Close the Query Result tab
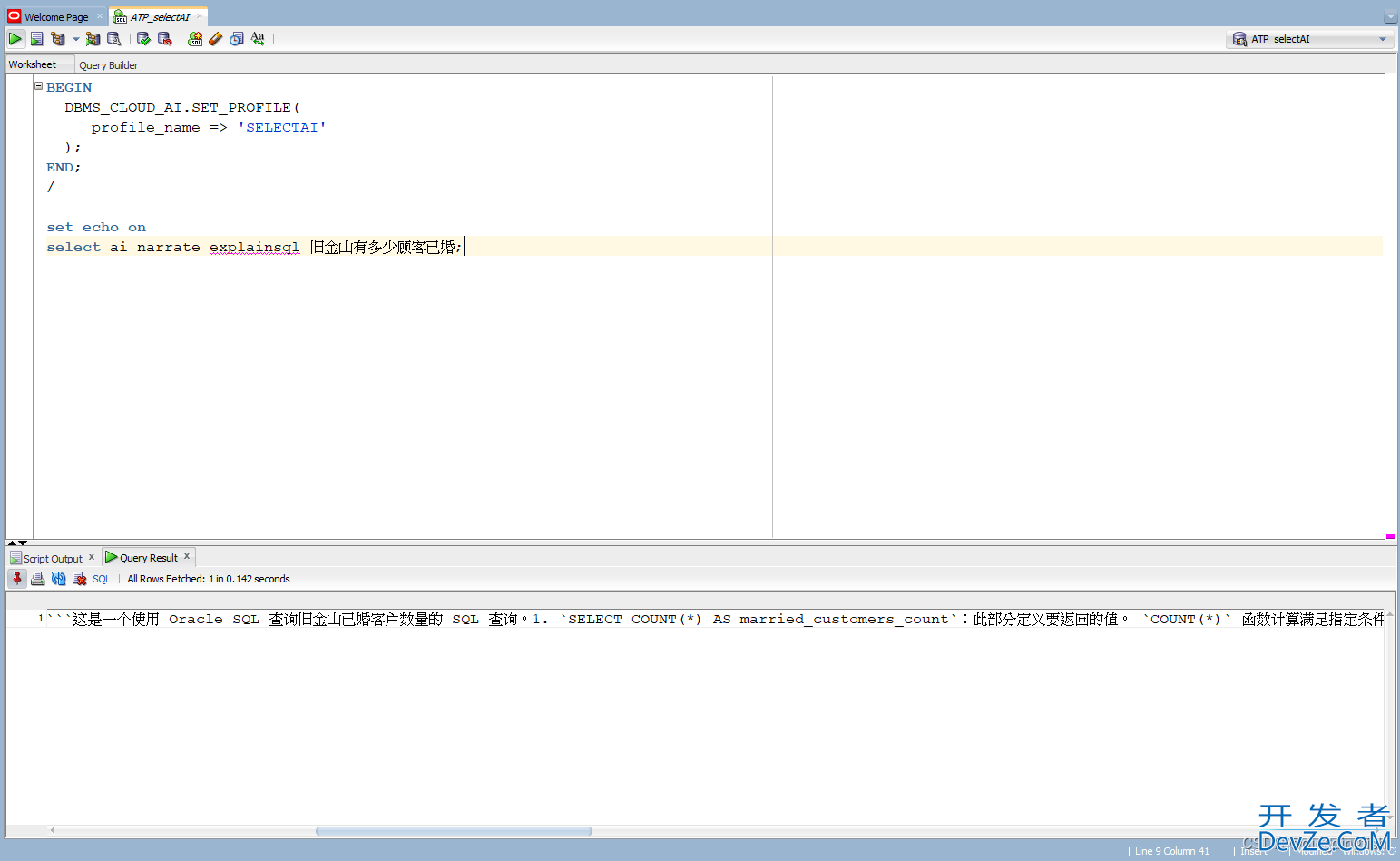The width and height of the screenshot is (1400, 861). click(x=187, y=556)
